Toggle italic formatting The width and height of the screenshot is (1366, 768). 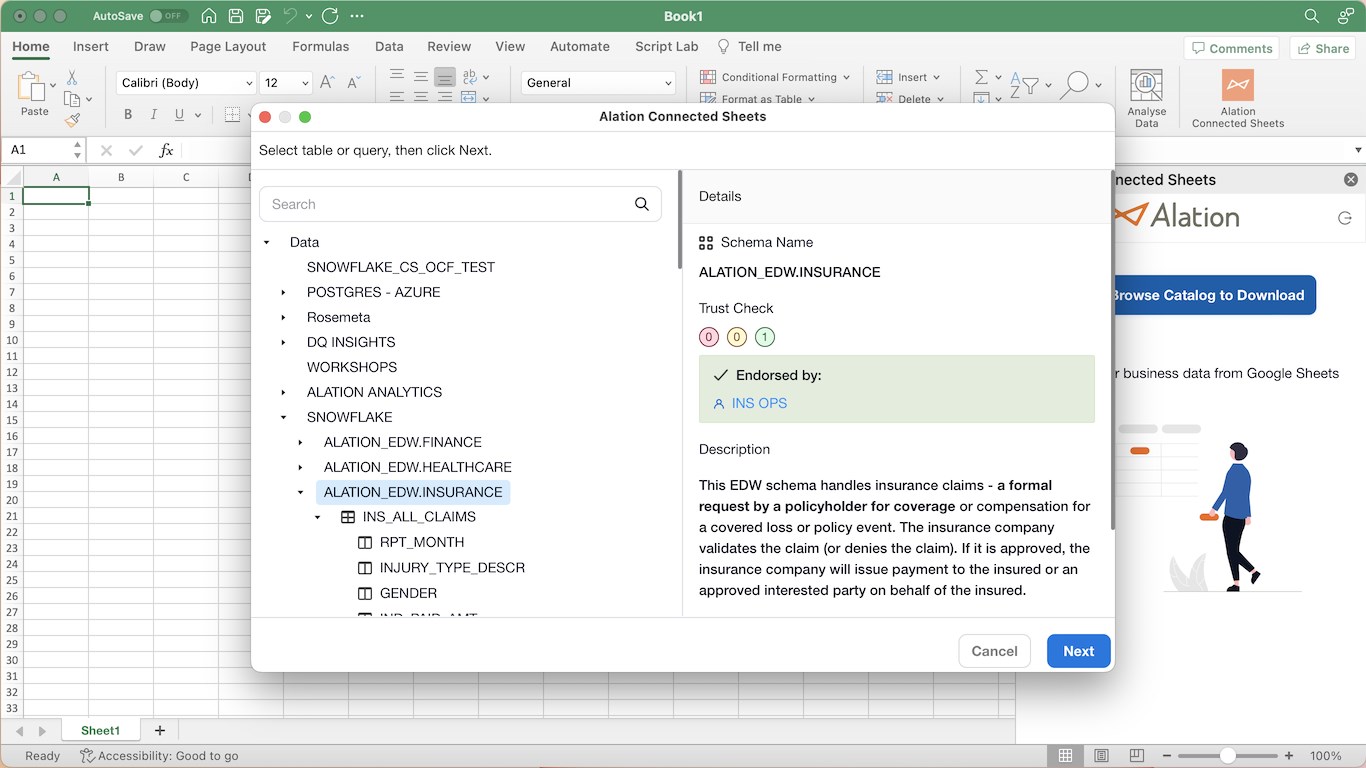154,115
